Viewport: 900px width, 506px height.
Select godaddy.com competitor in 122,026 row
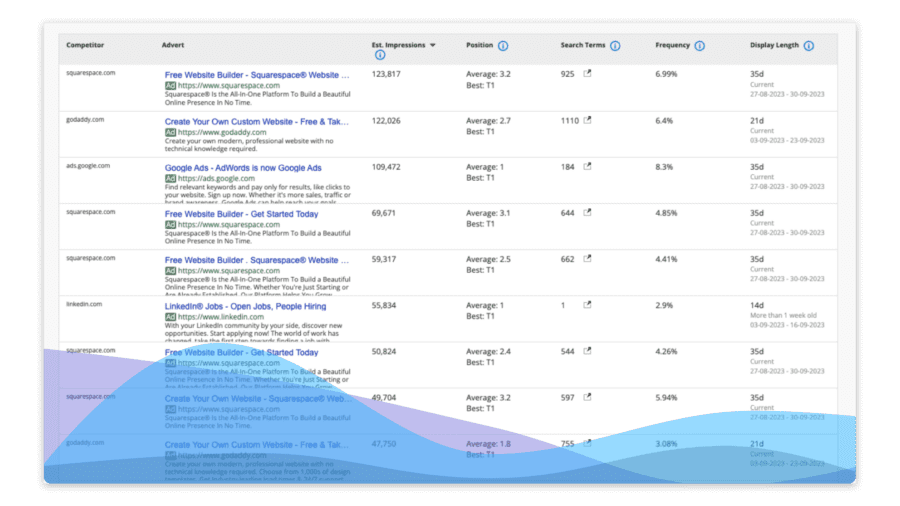85,119
